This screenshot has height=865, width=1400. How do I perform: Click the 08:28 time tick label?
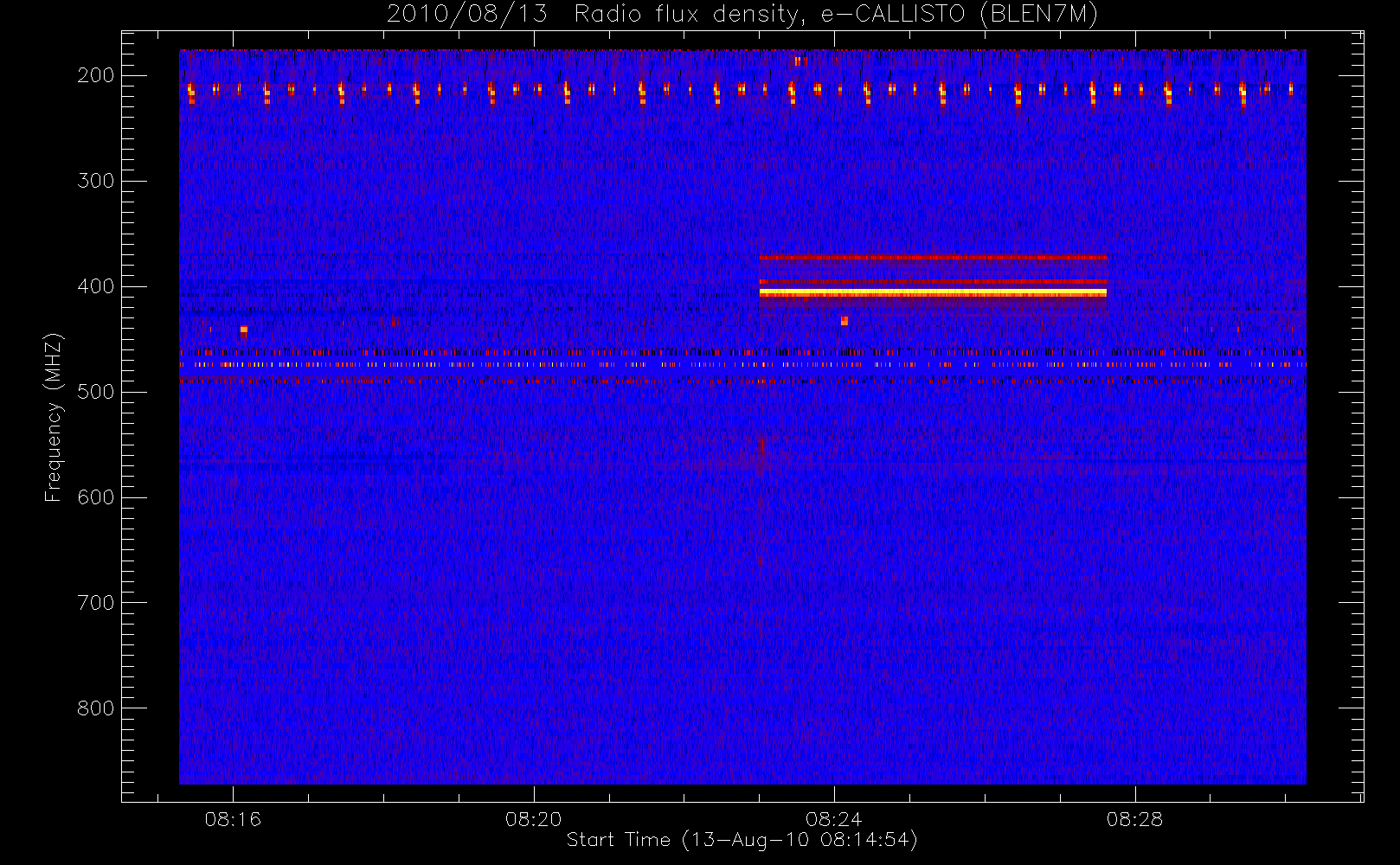(1134, 819)
